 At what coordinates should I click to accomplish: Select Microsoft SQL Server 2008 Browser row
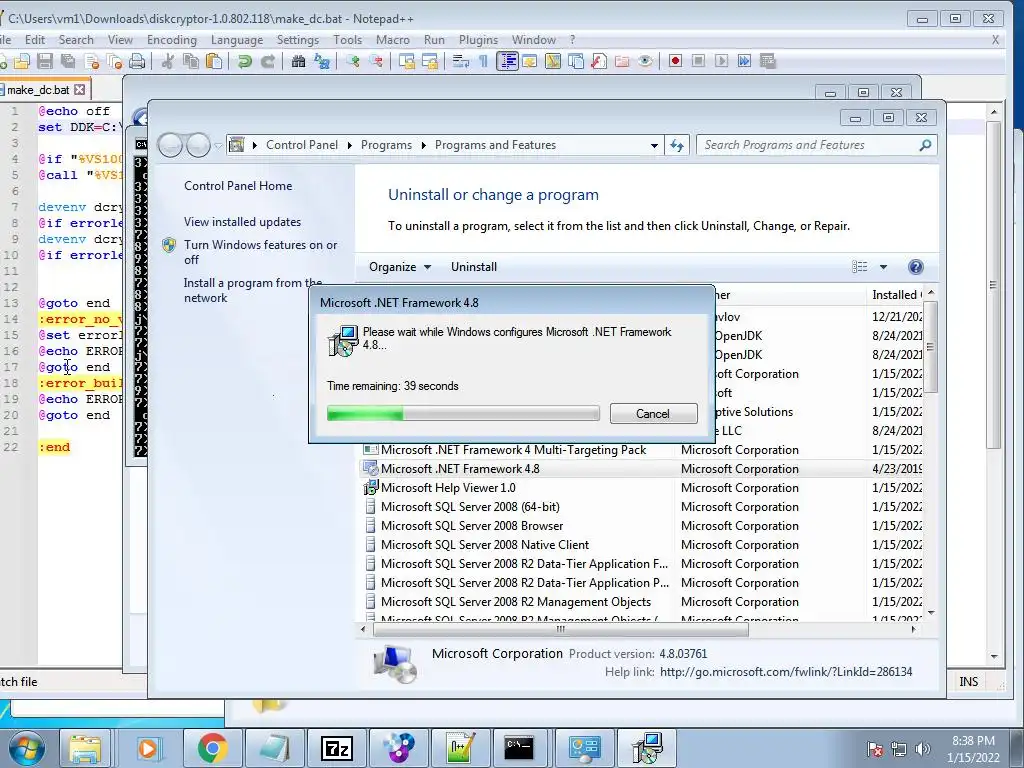643,526
